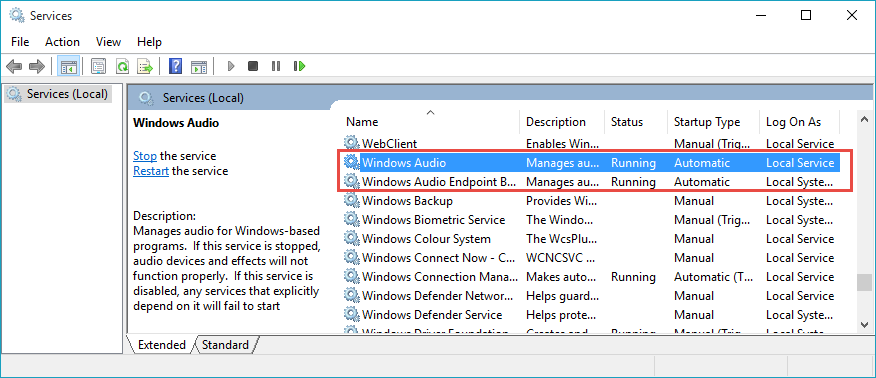Maximize the Services window
The height and width of the screenshot is (378, 876).
coord(806,16)
